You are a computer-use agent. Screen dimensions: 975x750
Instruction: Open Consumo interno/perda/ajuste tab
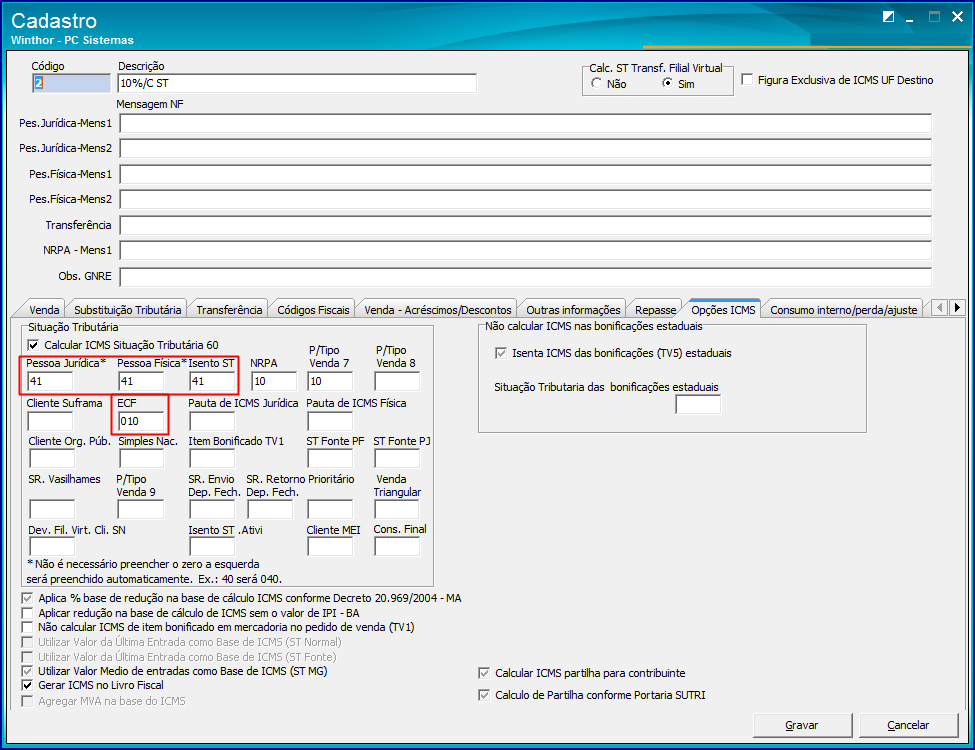843,309
